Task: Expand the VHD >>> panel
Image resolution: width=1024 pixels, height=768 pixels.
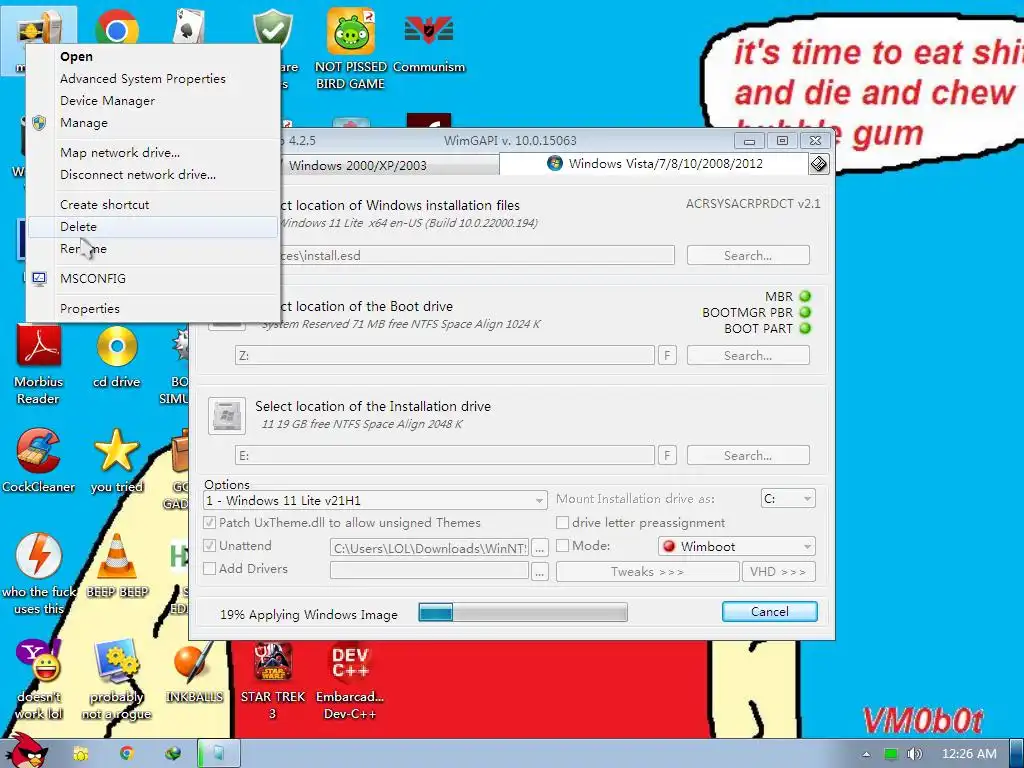Action: pyautogui.click(x=778, y=571)
